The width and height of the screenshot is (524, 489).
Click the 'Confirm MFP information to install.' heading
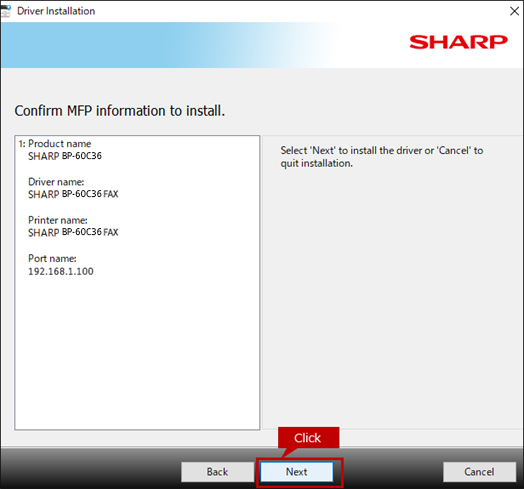[x=120, y=111]
